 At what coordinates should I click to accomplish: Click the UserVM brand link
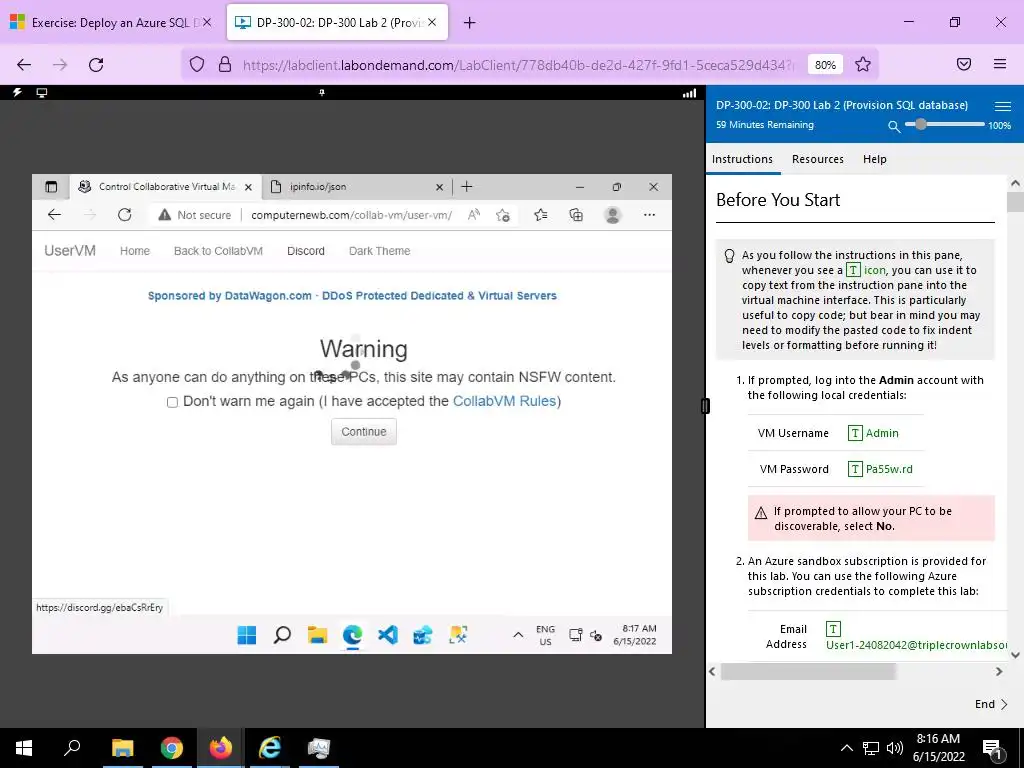click(70, 251)
